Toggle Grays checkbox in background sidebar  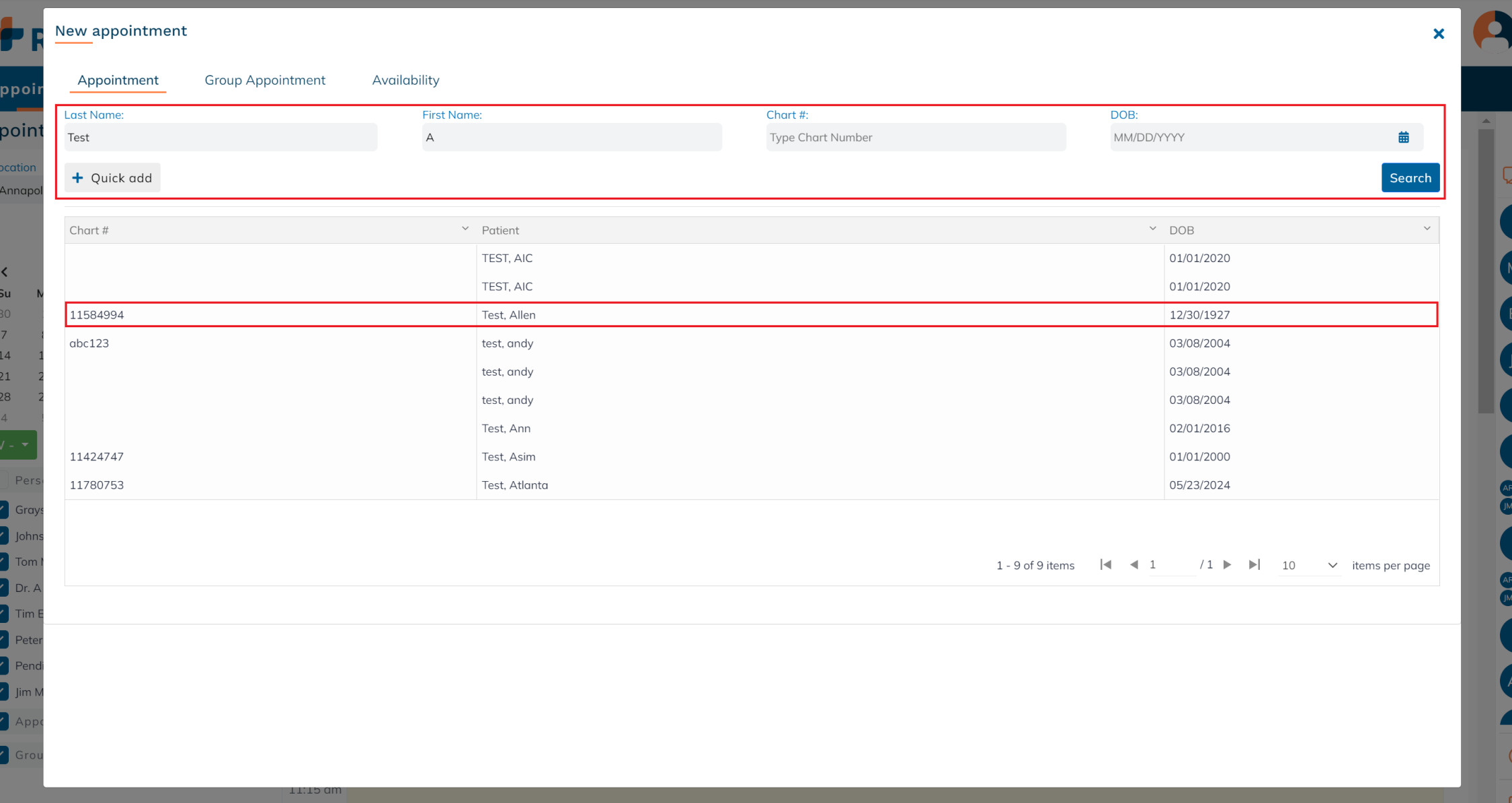pyautogui.click(x=3, y=509)
